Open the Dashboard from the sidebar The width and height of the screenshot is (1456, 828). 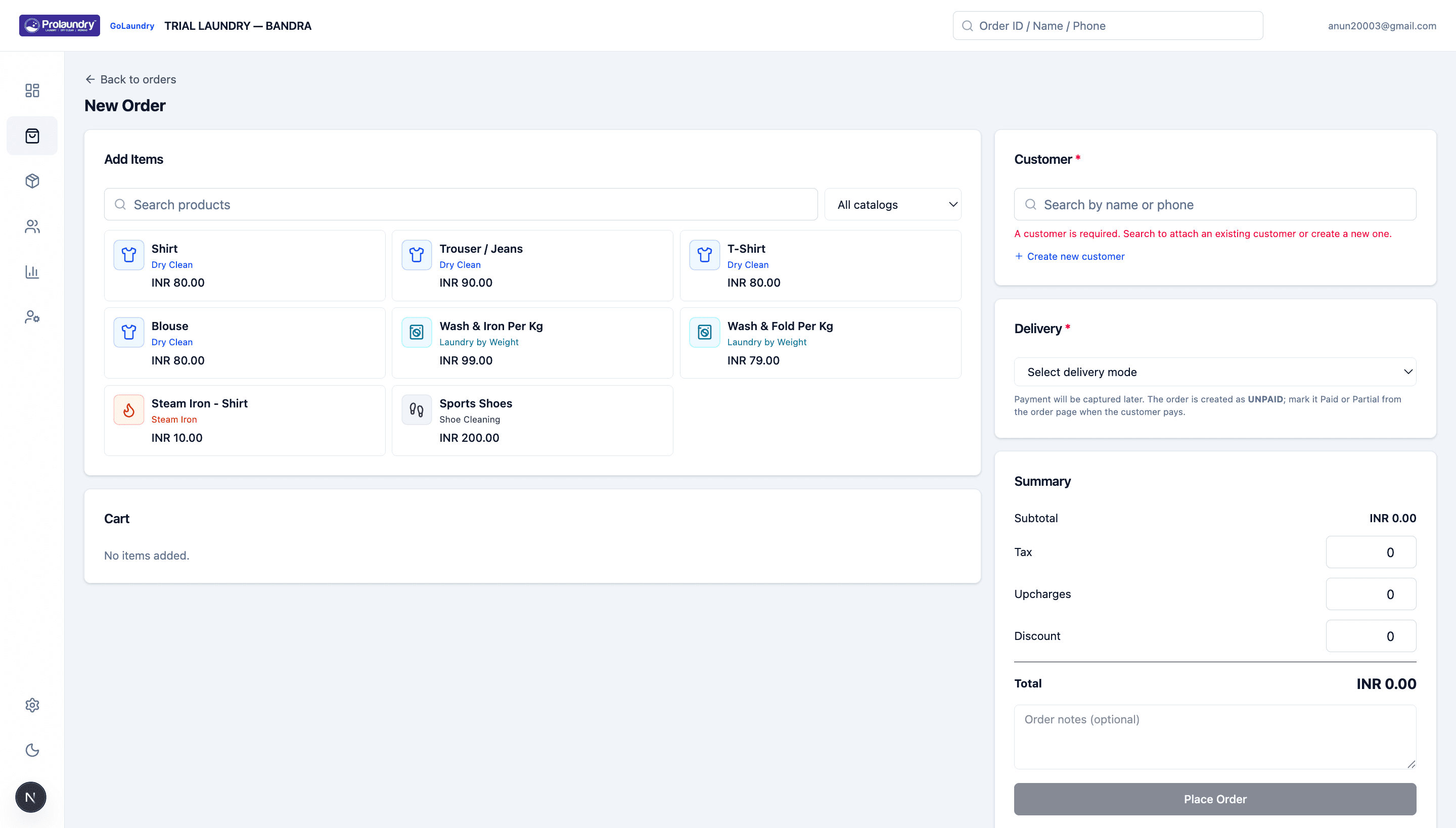click(32, 90)
